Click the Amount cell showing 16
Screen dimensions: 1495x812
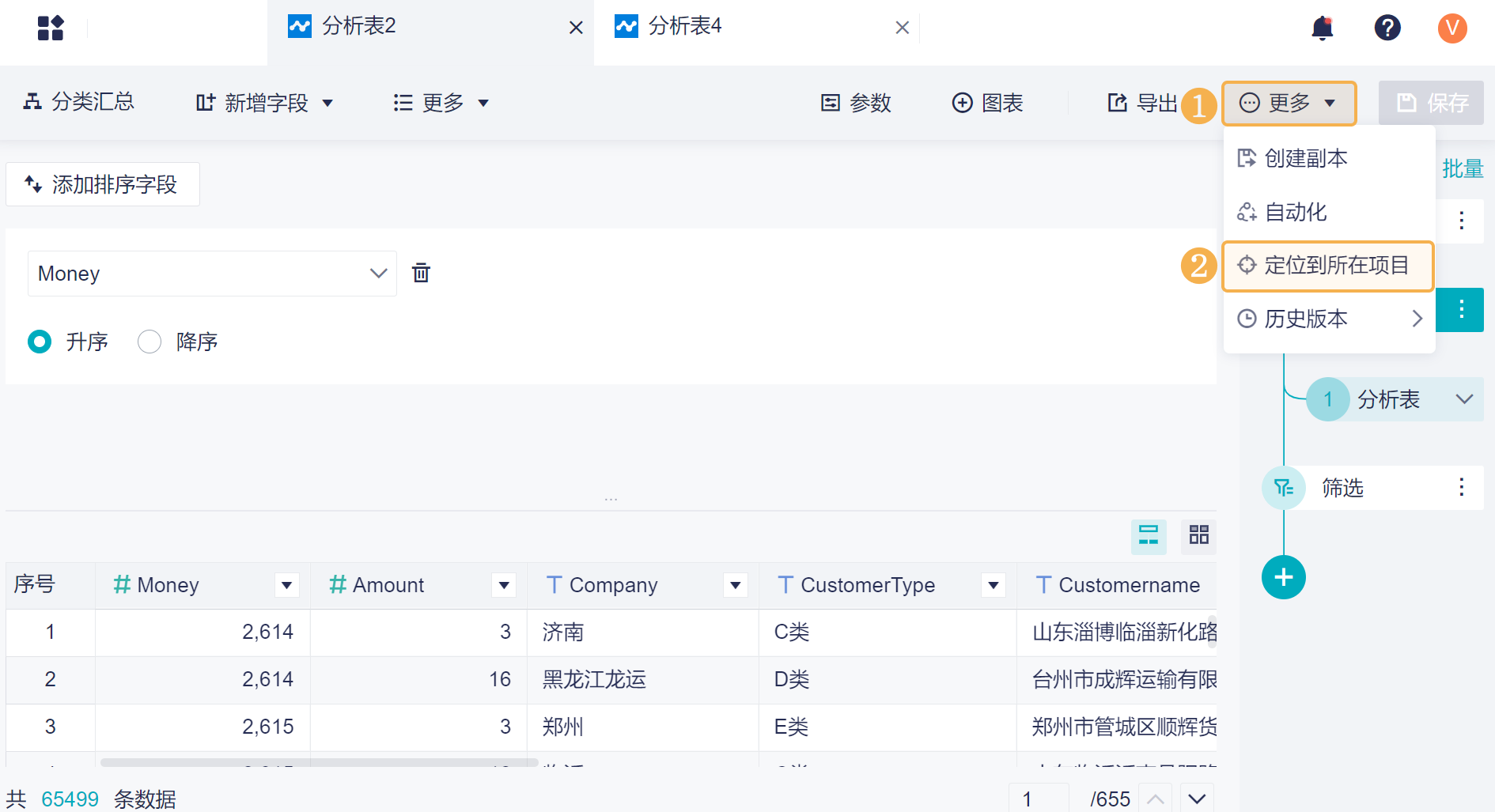click(x=419, y=680)
